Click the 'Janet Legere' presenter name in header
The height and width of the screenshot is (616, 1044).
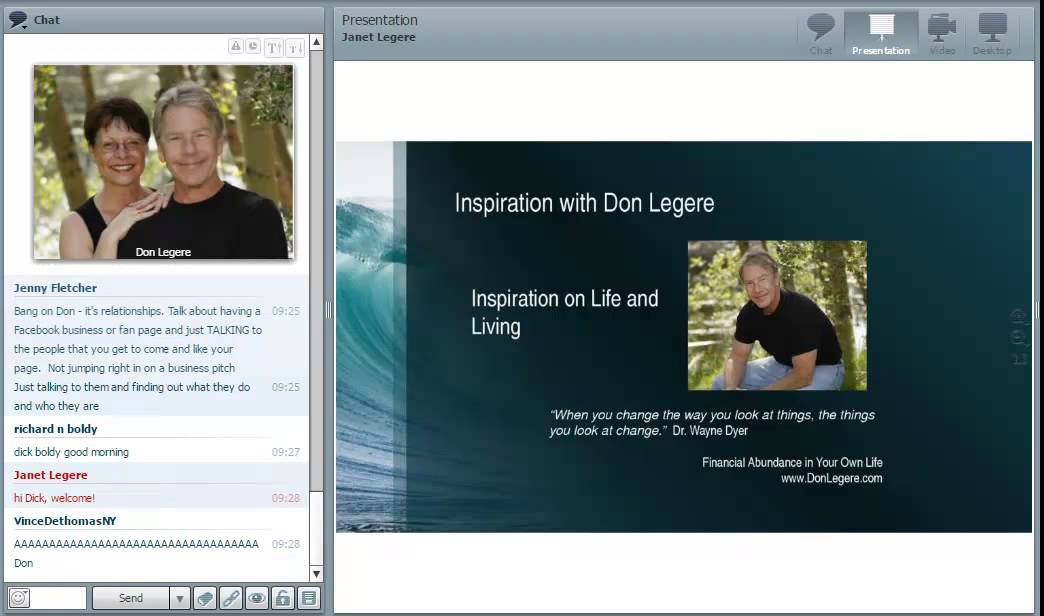point(378,37)
